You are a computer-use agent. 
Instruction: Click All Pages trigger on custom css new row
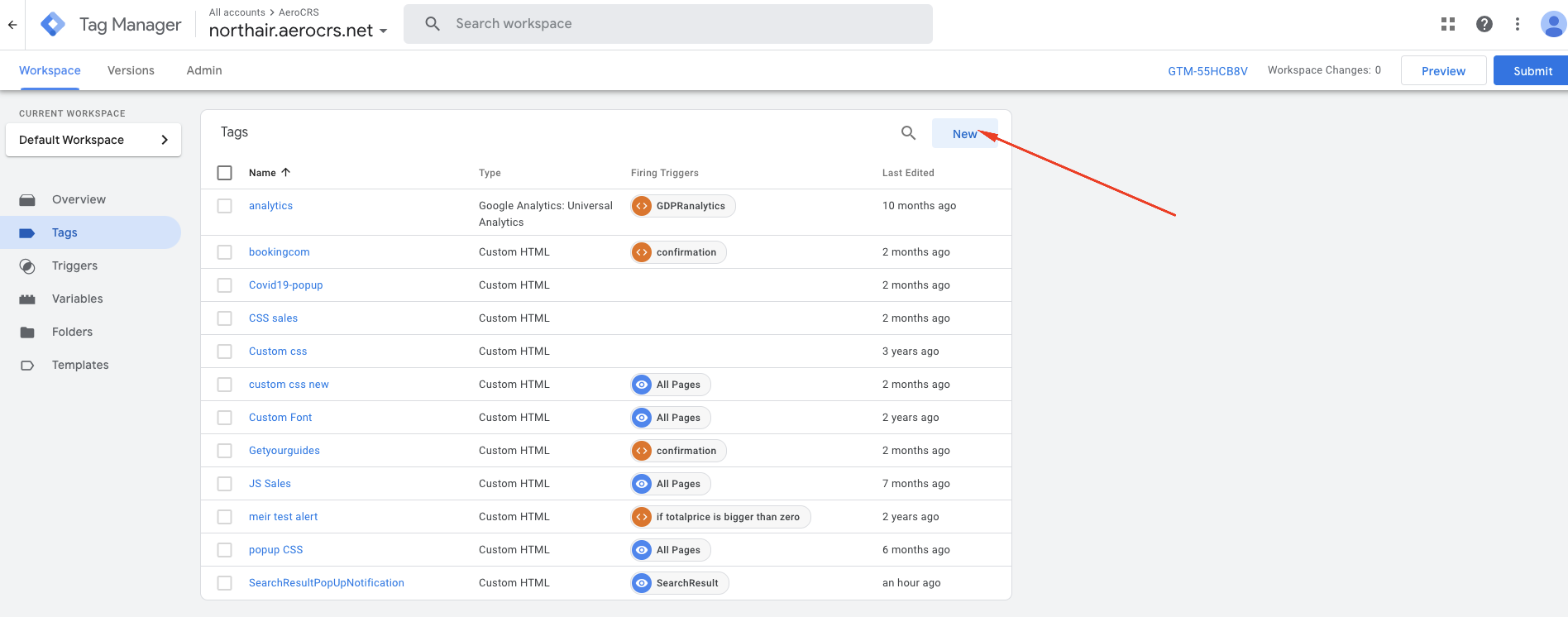tap(671, 385)
